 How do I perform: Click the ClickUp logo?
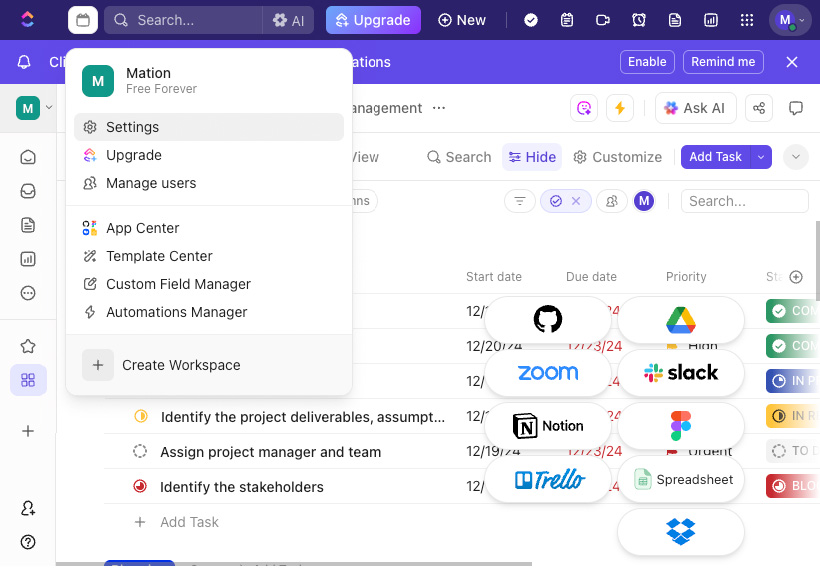click(x=27, y=20)
